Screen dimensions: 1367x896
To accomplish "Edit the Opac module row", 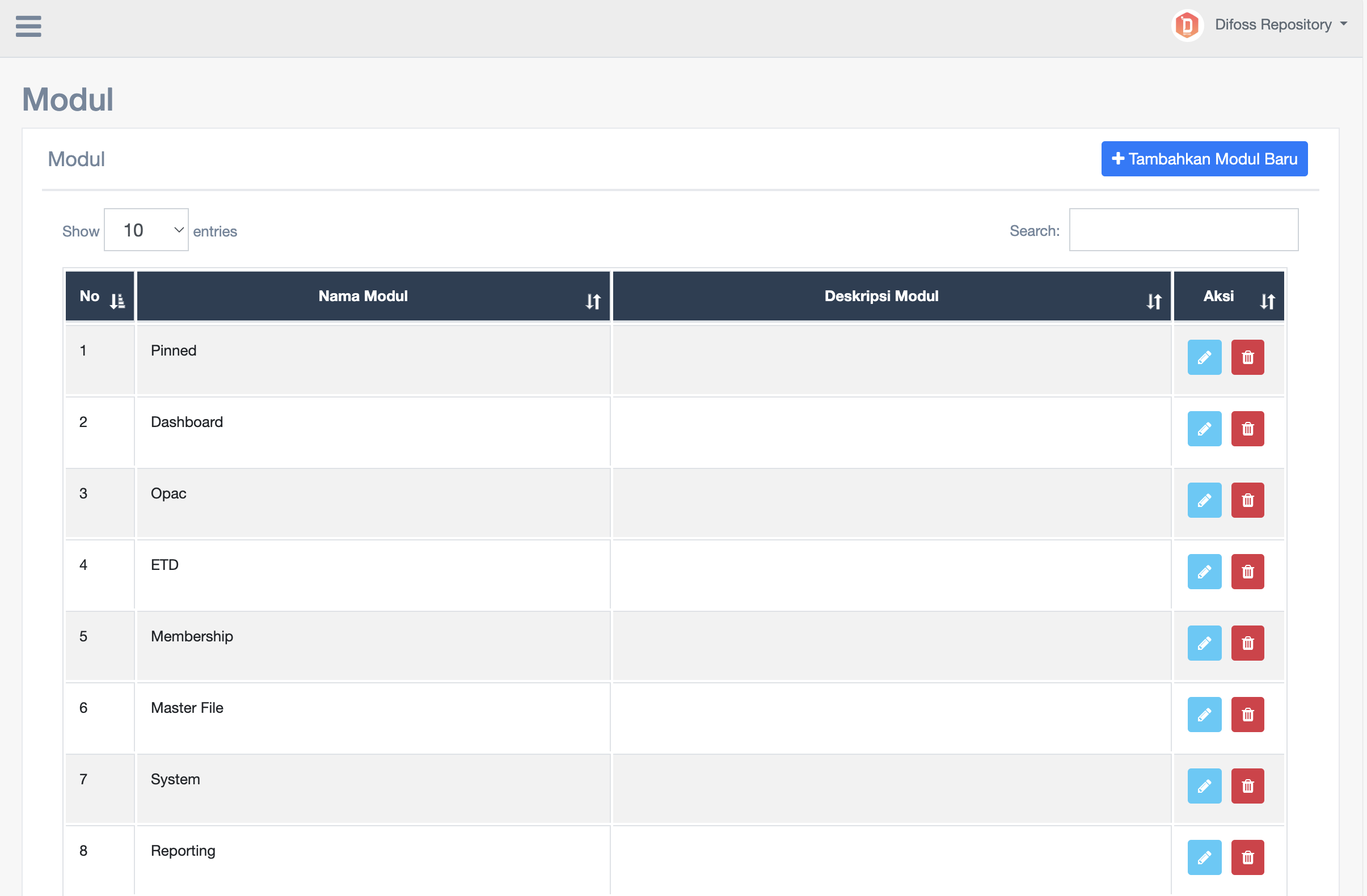I will 1204,500.
